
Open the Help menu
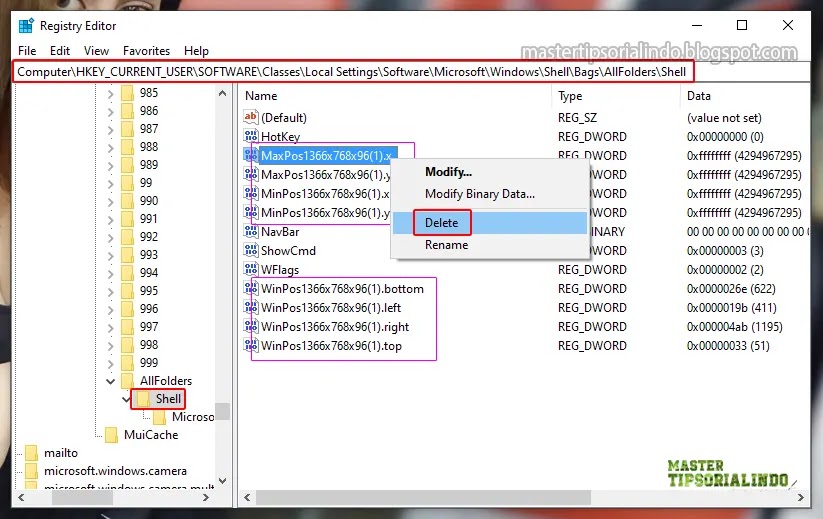click(x=196, y=51)
